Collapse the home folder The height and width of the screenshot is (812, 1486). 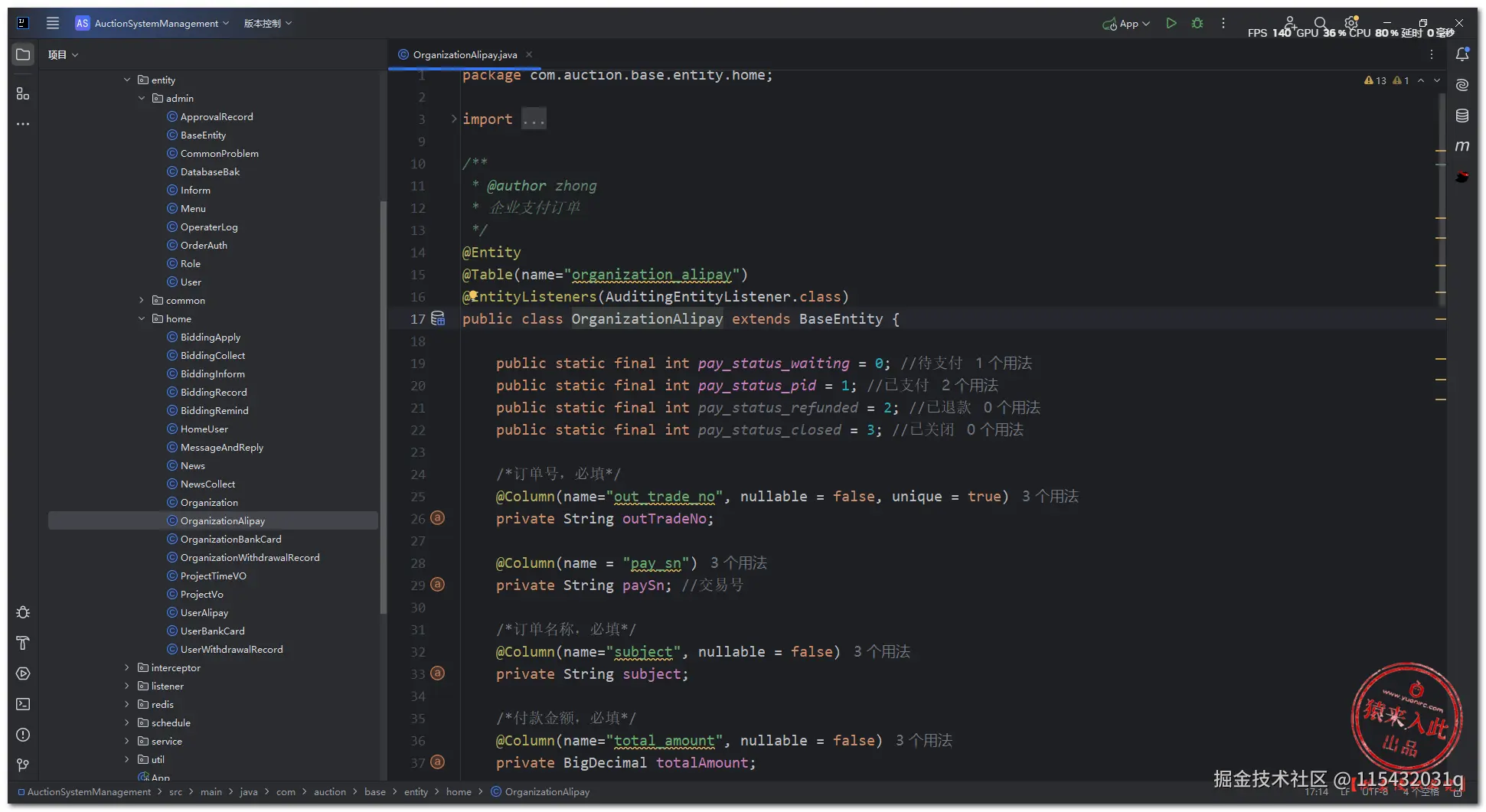point(142,318)
